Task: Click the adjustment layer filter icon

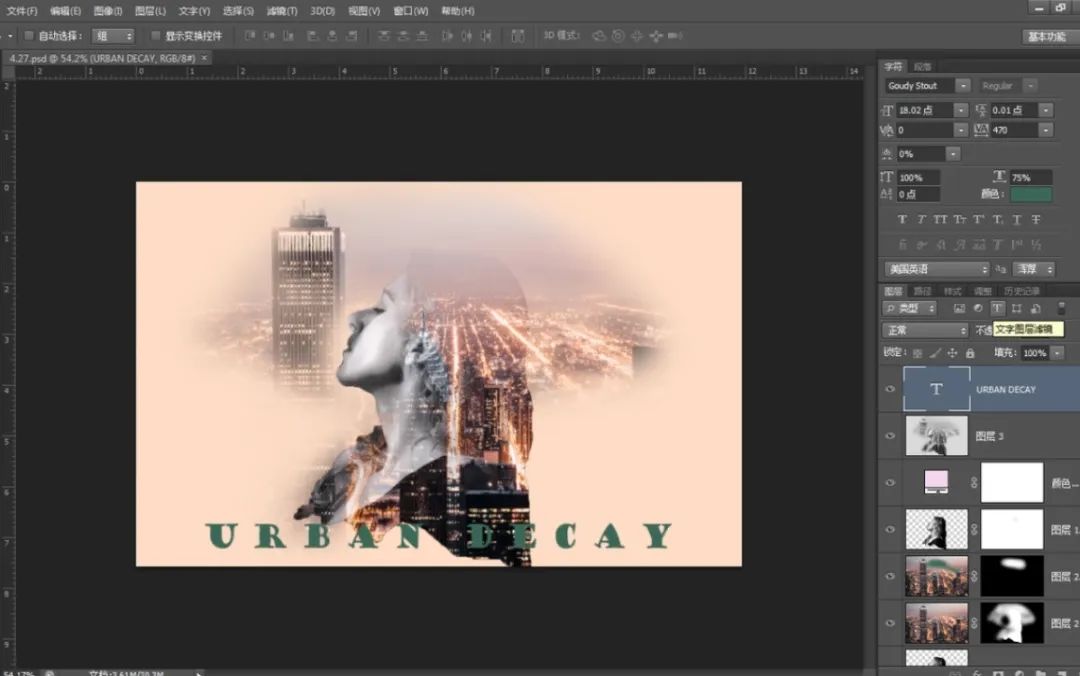Action: (x=978, y=309)
